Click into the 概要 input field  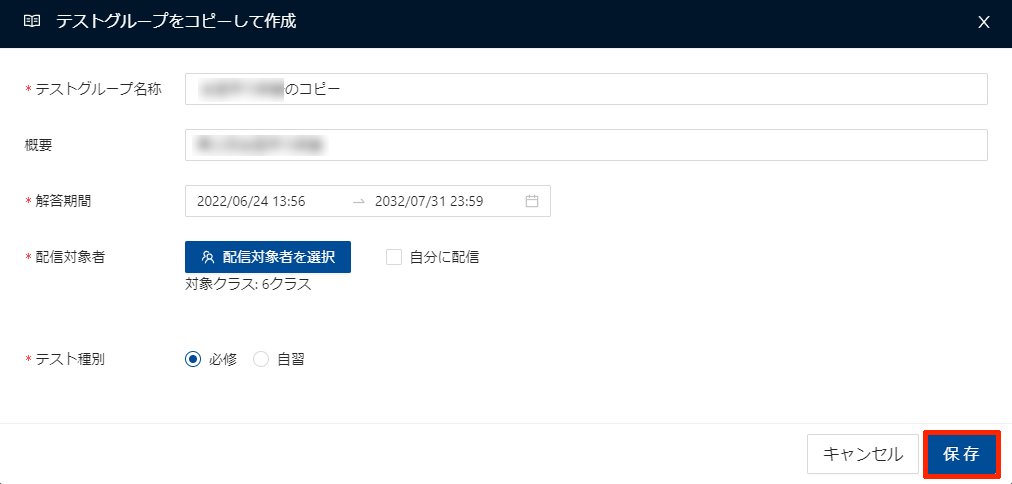click(x=640, y=145)
